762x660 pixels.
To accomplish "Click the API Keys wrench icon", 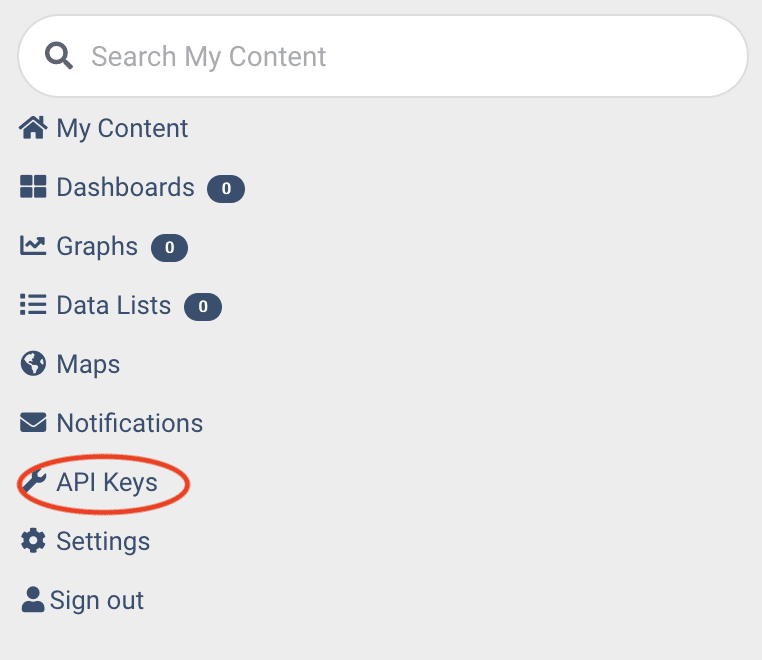I will tap(34, 482).
